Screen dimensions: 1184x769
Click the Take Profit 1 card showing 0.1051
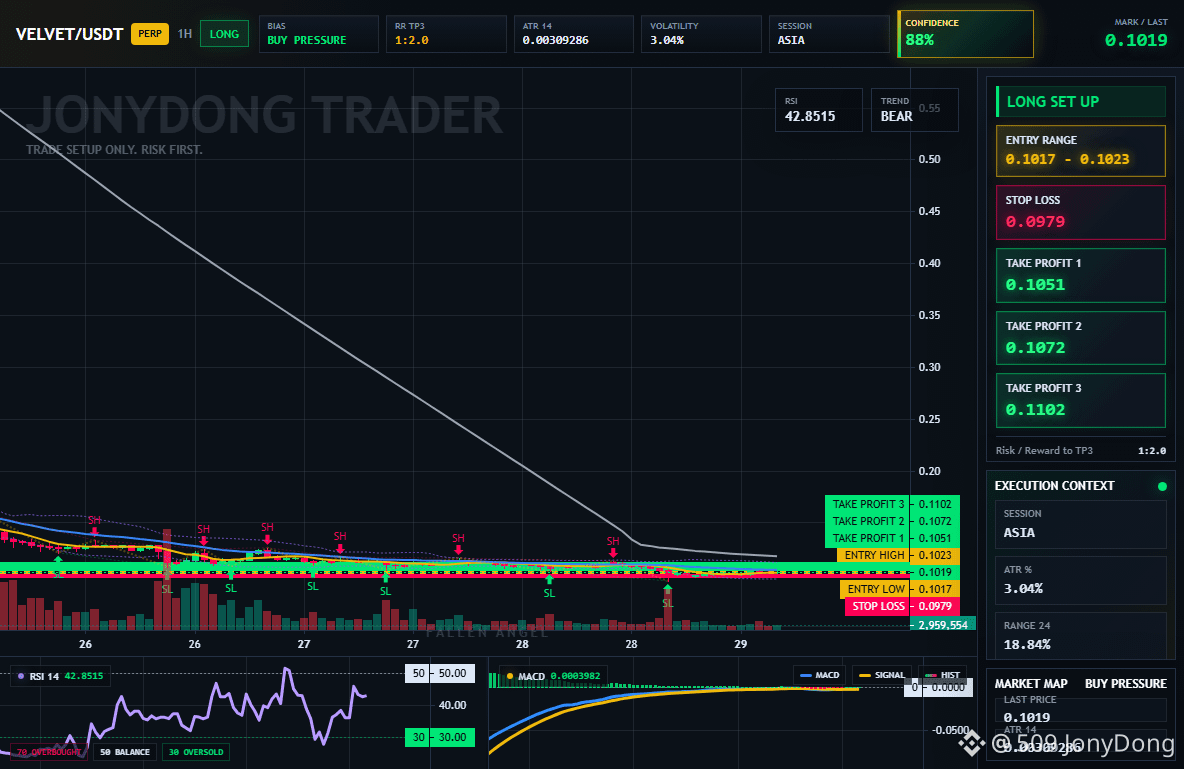tap(1081, 275)
